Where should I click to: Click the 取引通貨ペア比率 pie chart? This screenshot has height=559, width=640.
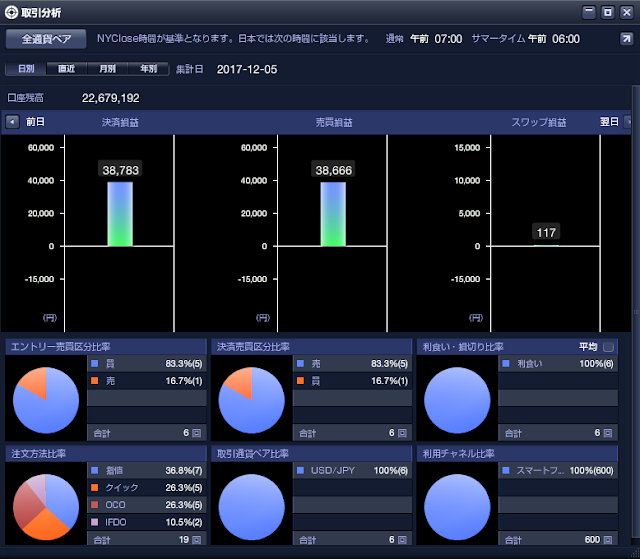click(251, 507)
